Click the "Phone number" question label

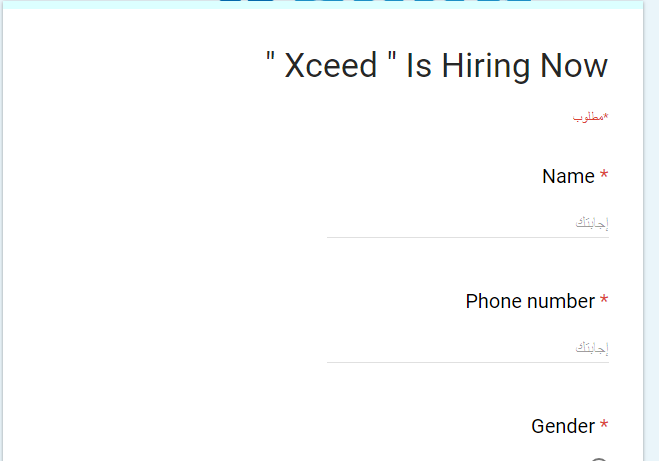(530, 302)
